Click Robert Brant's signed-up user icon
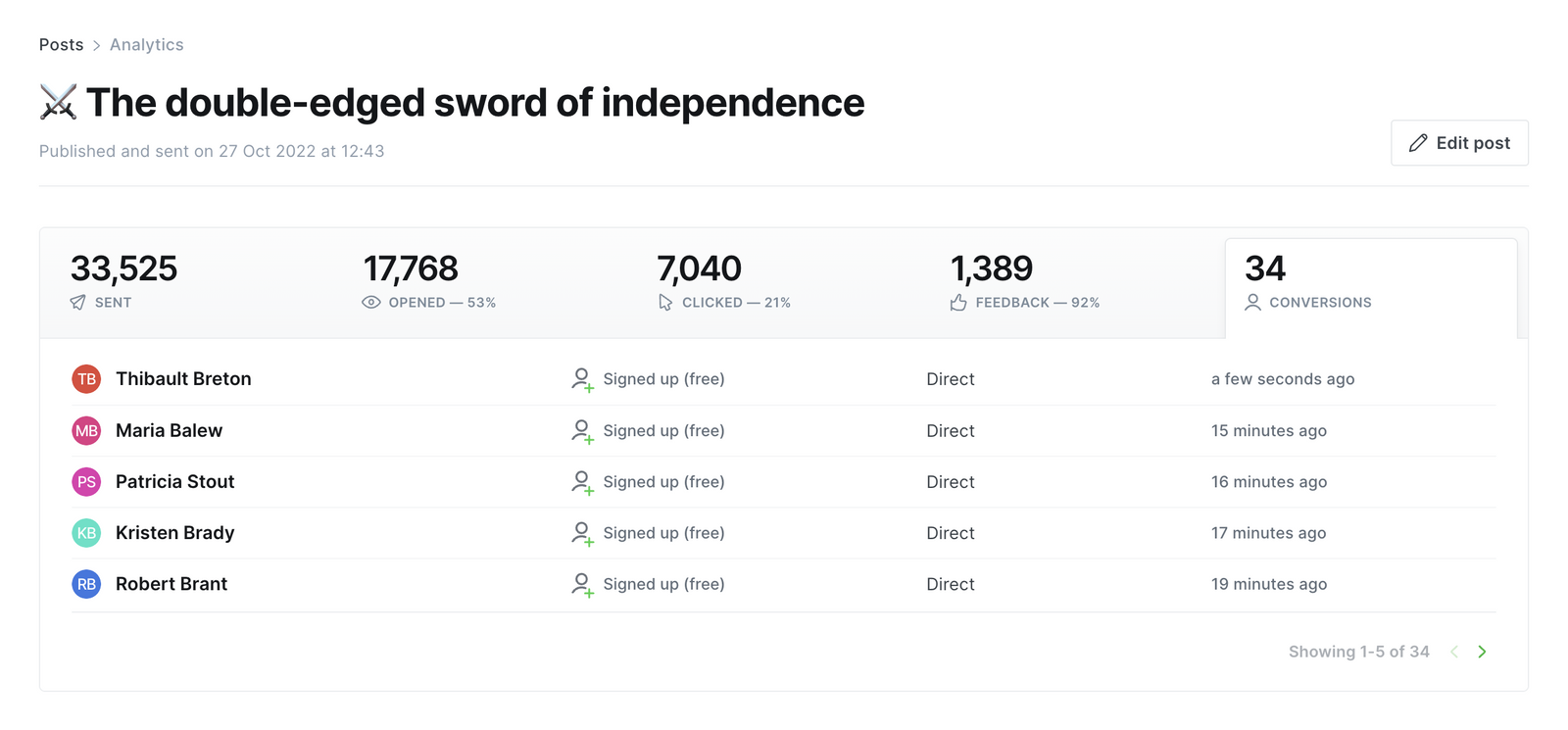 click(x=582, y=585)
